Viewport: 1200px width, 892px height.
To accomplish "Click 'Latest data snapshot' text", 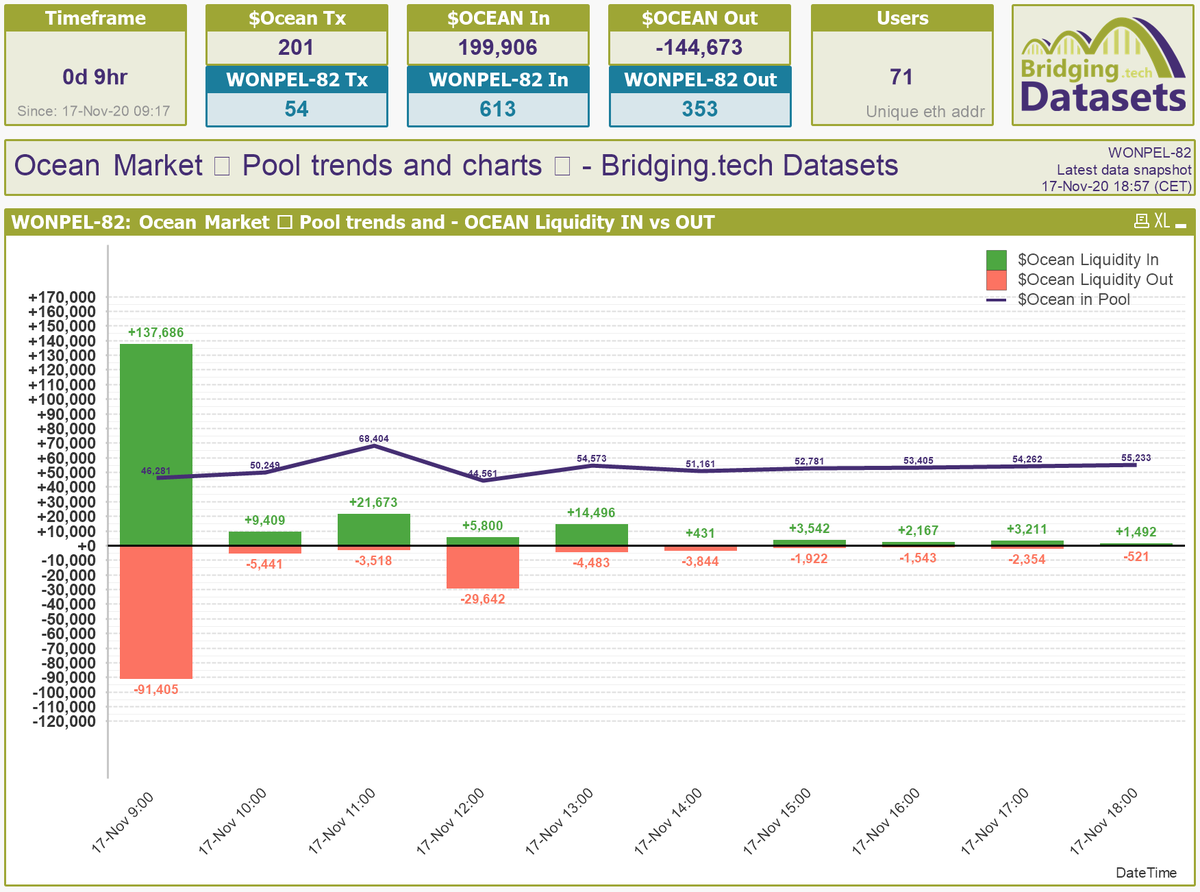I will click(1123, 170).
